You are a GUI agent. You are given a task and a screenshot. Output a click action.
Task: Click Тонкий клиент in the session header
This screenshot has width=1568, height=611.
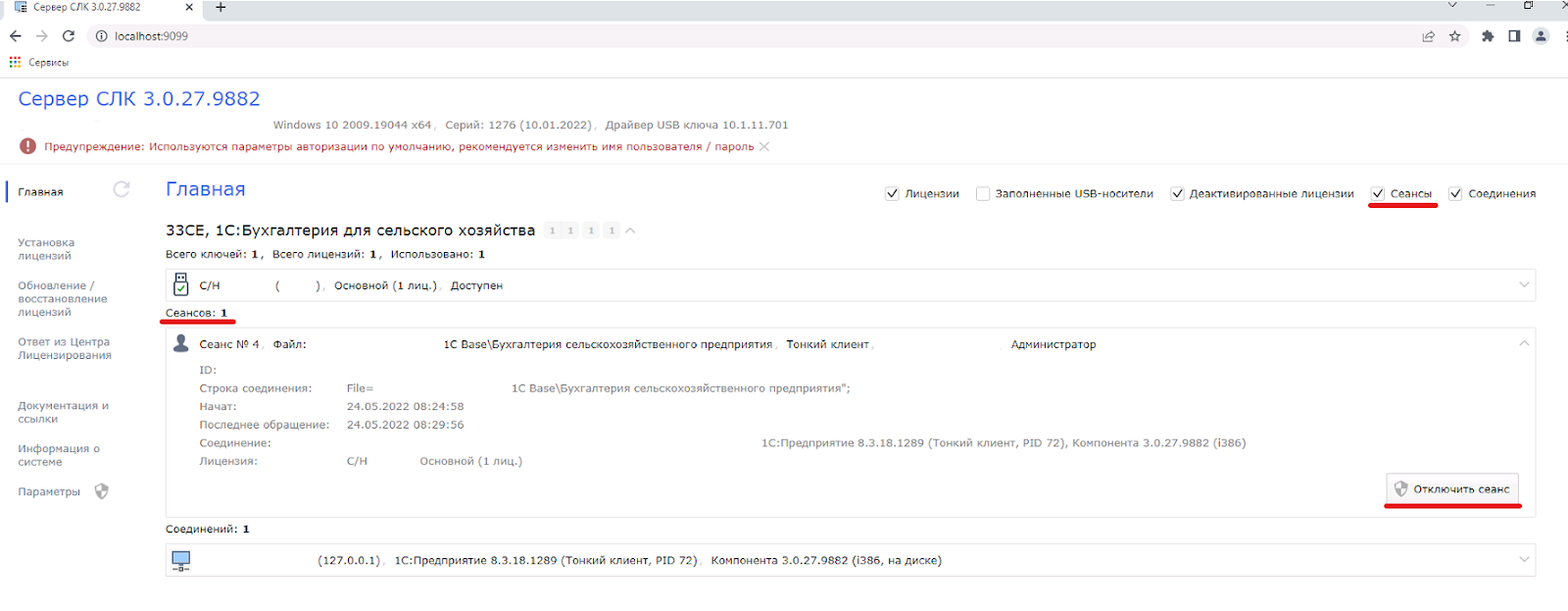(x=827, y=344)
